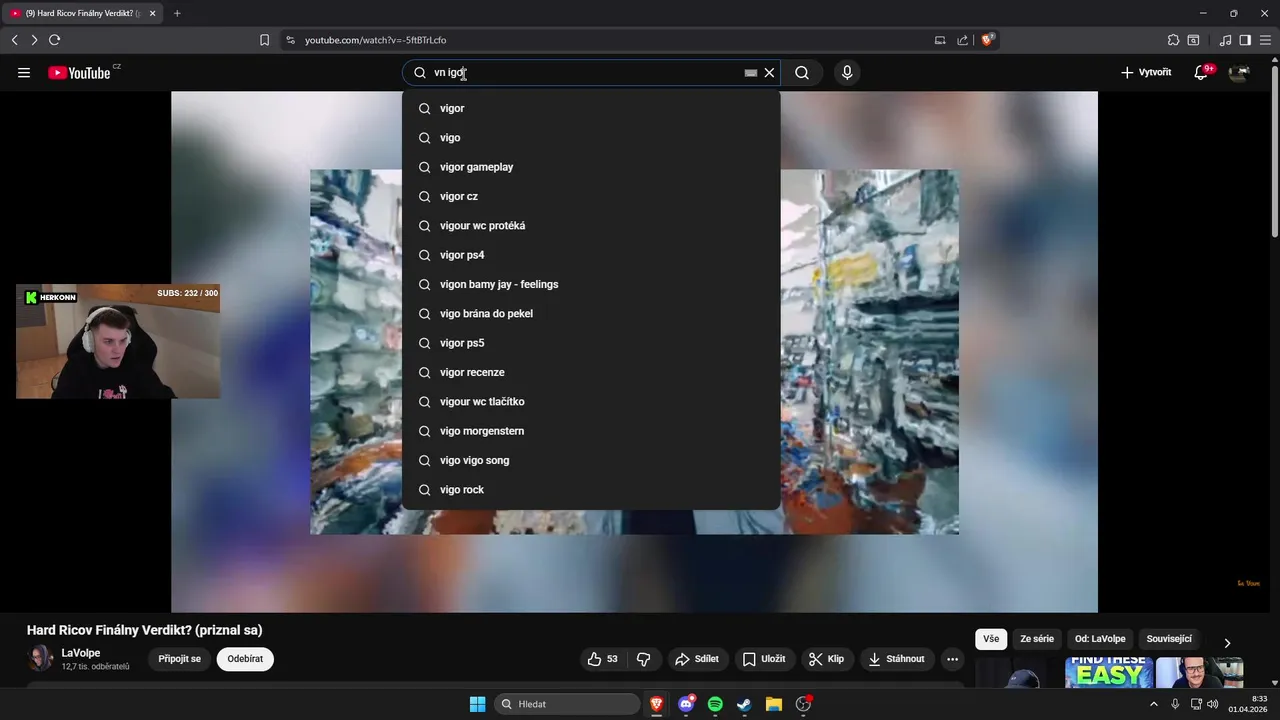Select "vigo brána do pekel" suggestion
The width and height of the screenshot is (1280, 720).
591,314
